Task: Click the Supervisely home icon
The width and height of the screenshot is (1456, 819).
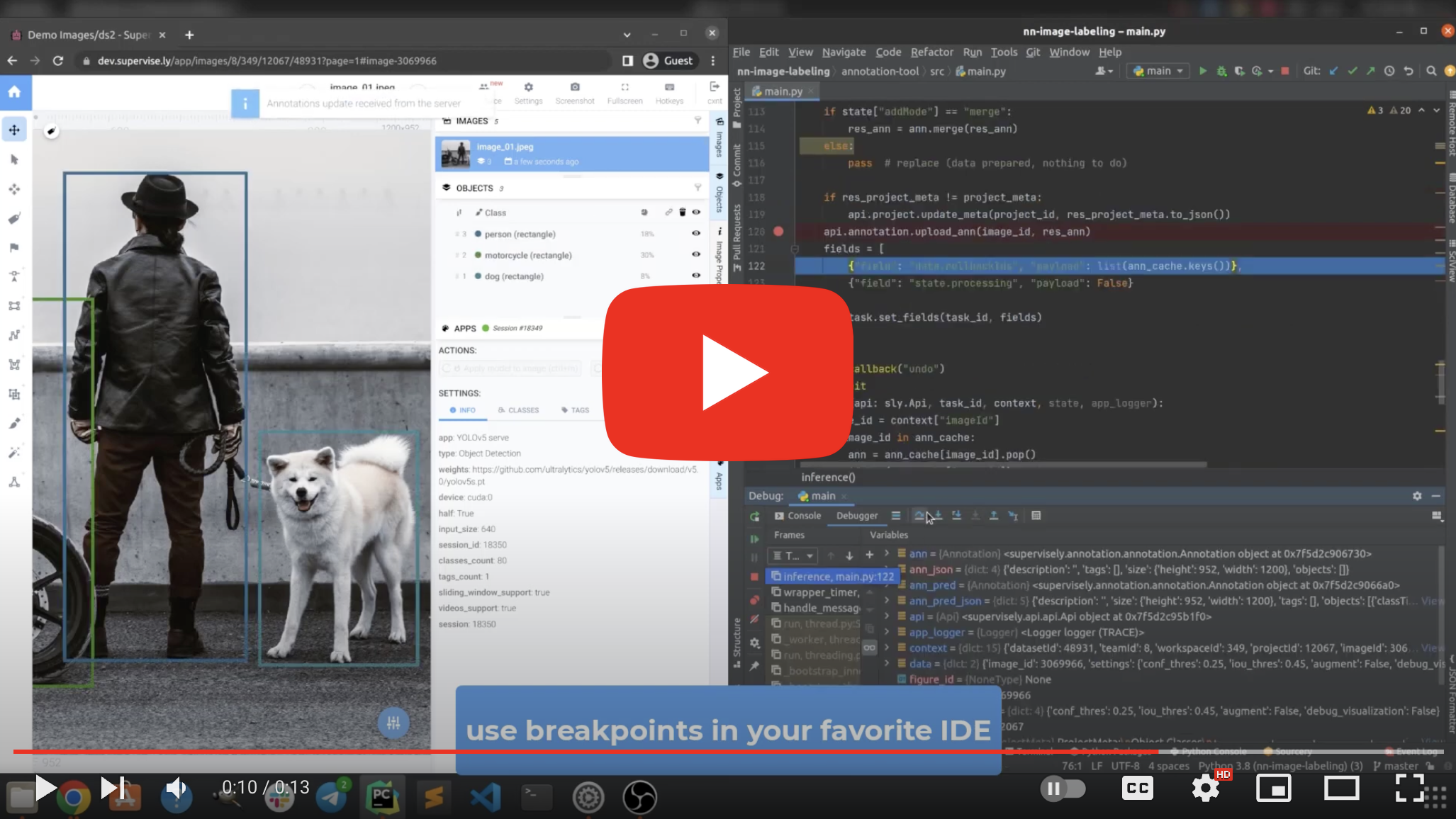Action: [x=15, y=92]
